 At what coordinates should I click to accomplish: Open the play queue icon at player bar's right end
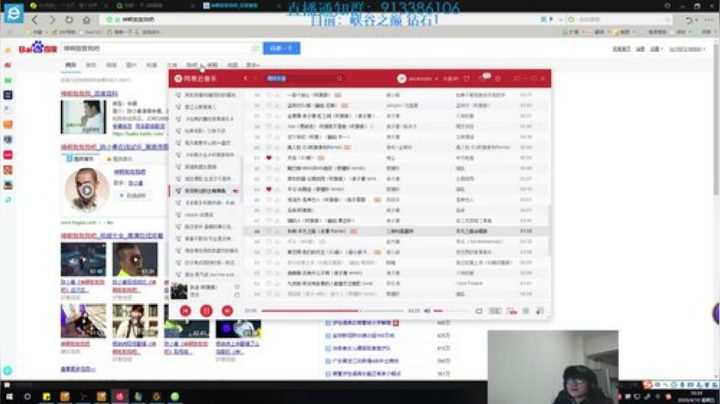tap(540, 311)
